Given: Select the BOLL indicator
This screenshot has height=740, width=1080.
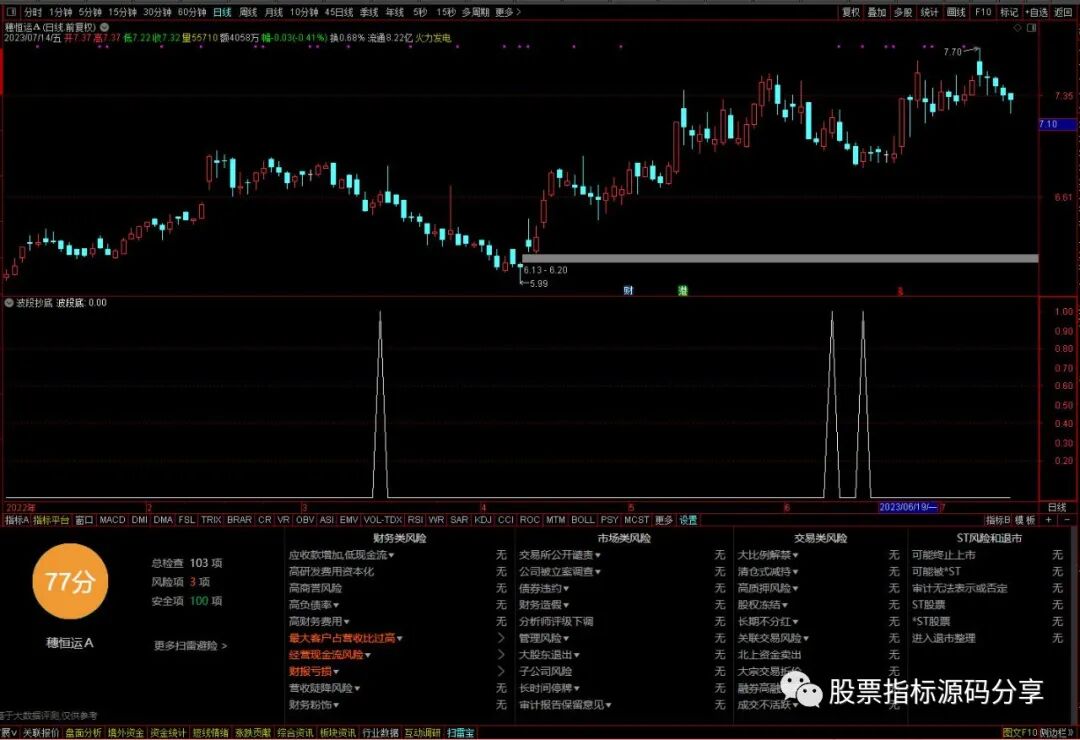Looking at the screenshot, I should point(583,520).
